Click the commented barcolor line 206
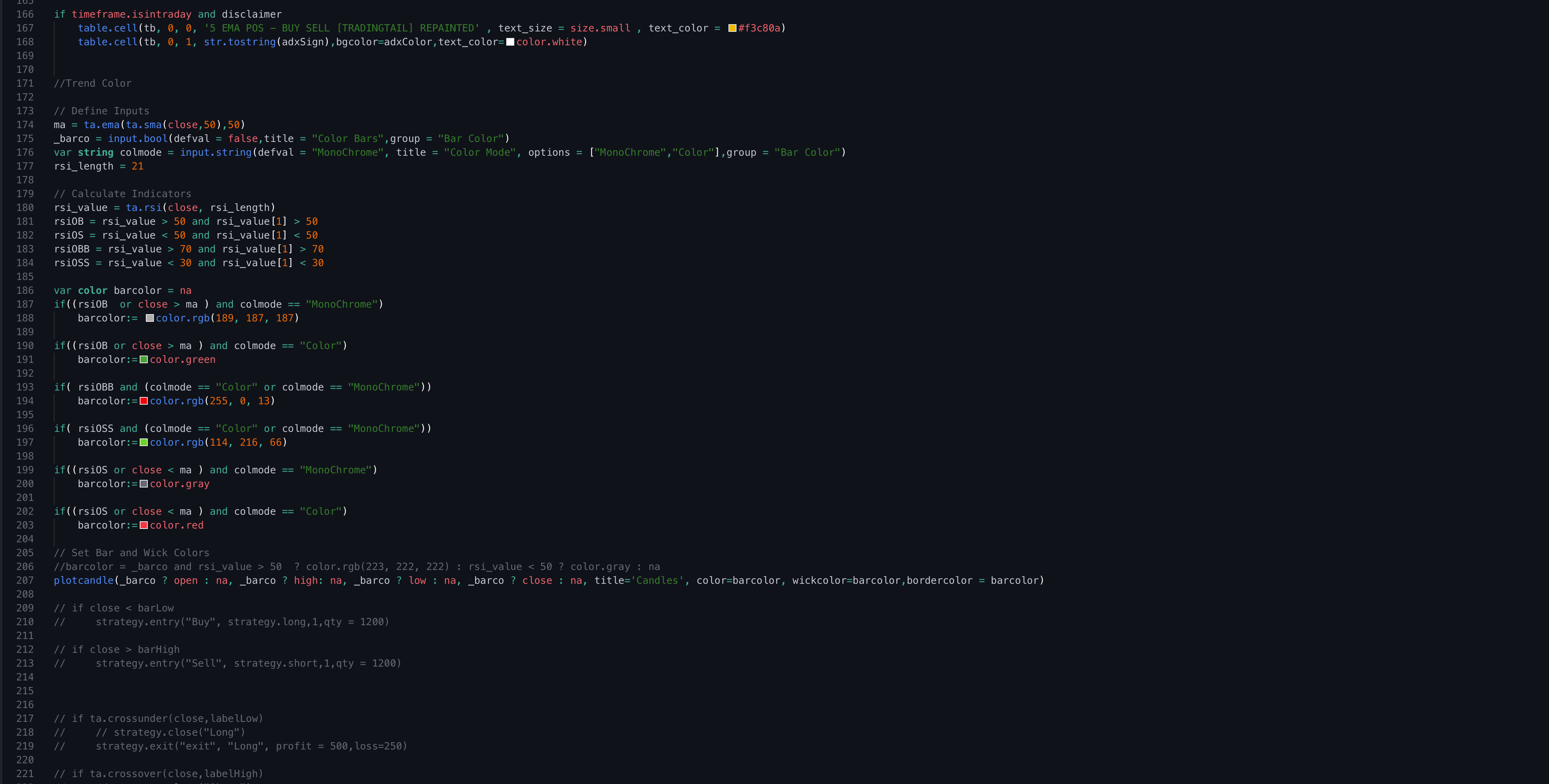 (357, 567)
